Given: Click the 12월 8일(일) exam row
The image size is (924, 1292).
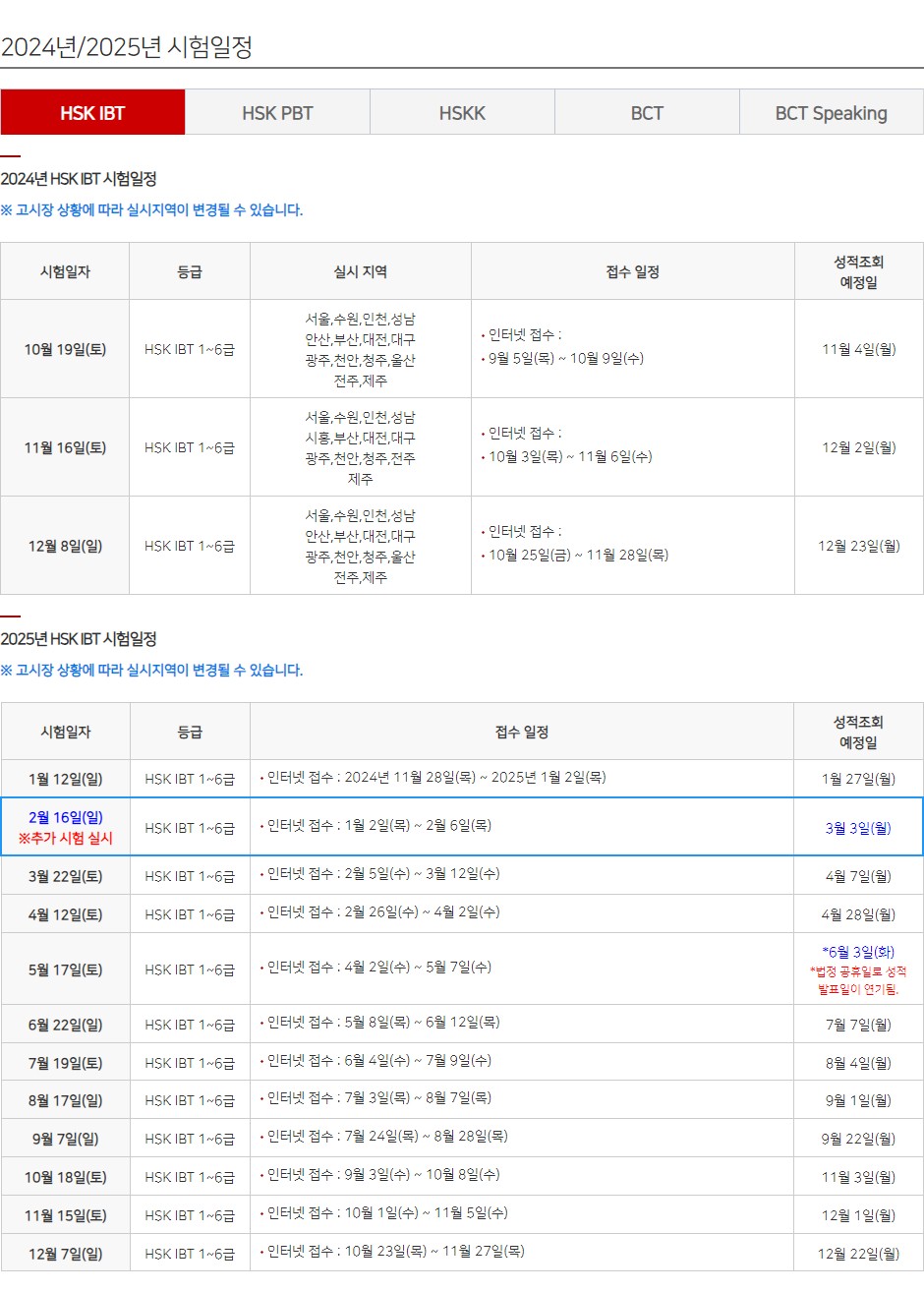Looking at the screenshot, I should pos(65,544).
